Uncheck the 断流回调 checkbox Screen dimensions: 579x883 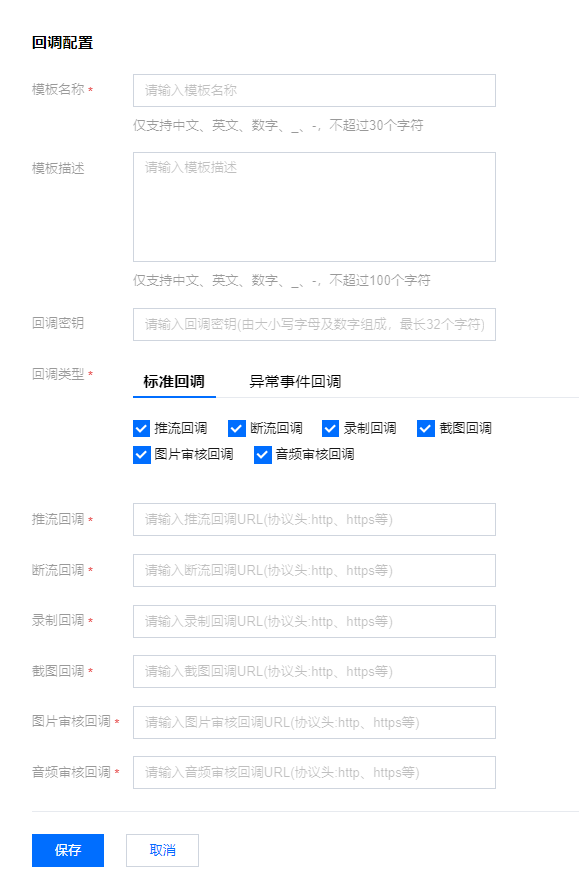[237, 429]
